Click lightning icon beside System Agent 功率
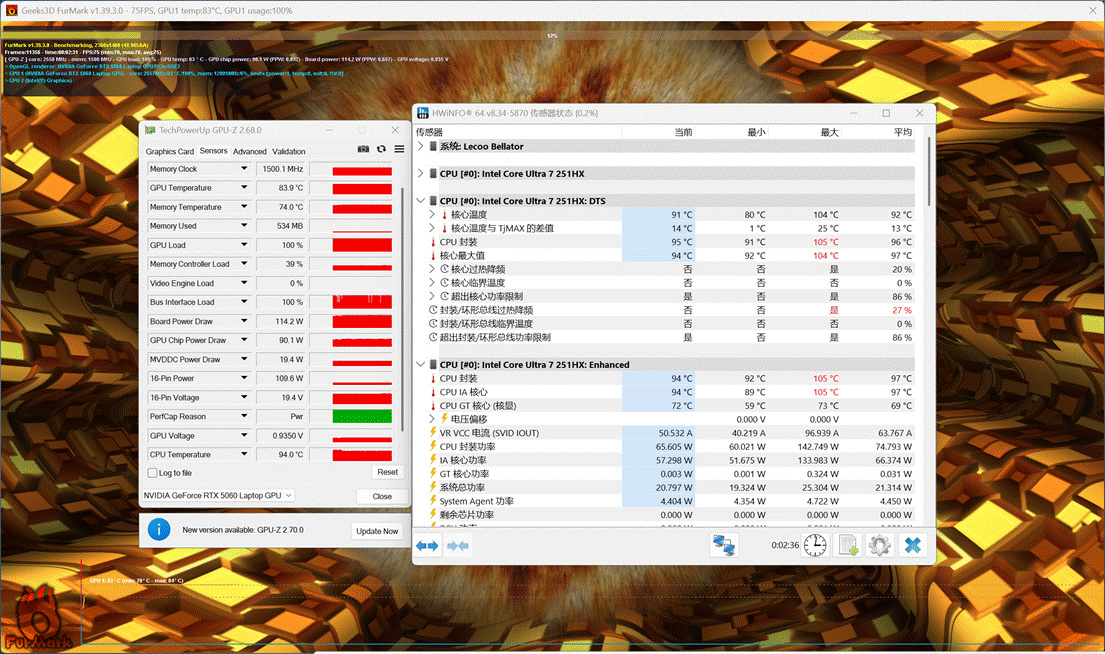The width and height of the screenshot is (1105, 654). 433,500
